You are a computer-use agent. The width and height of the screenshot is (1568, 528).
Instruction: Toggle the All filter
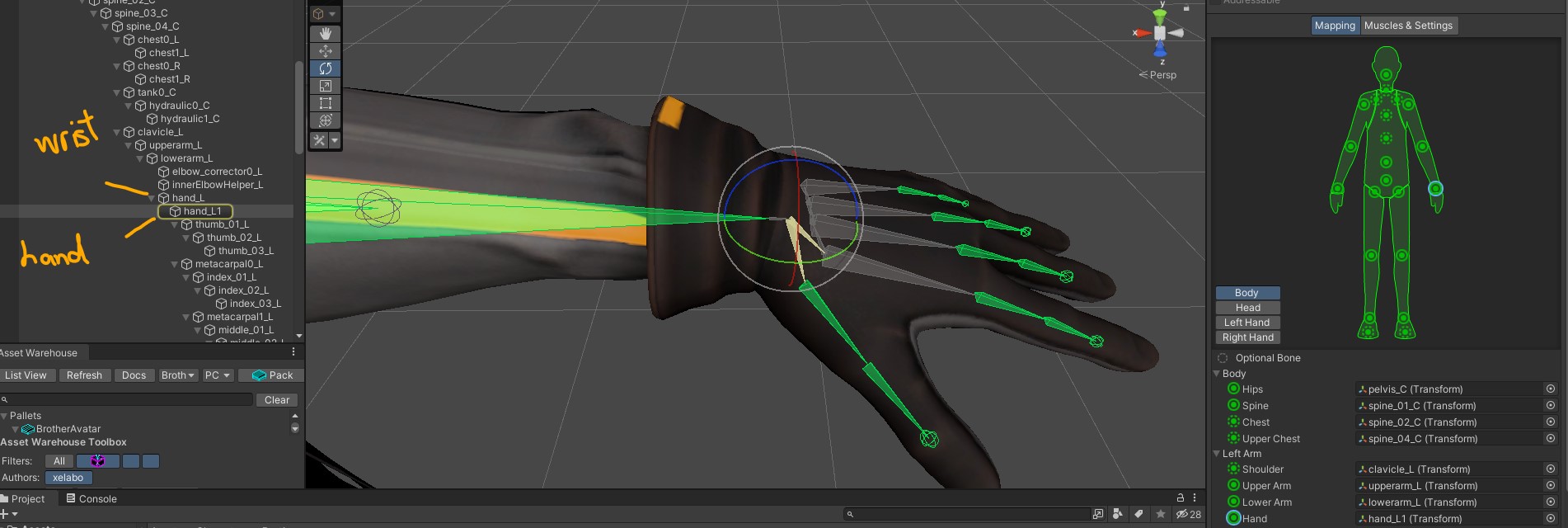59,461
